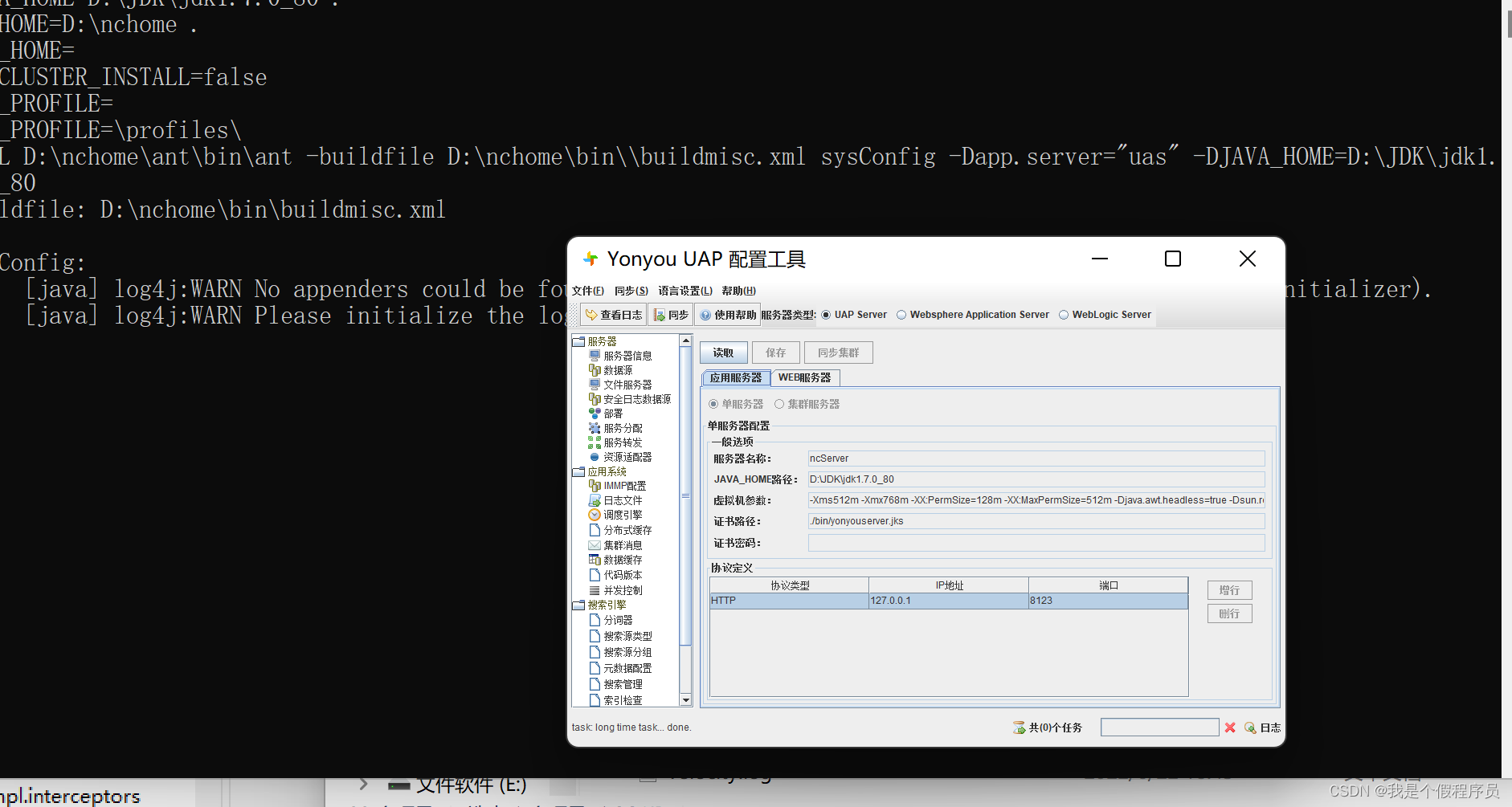
Task: Open the 语言设置(L) menu
Action: click(x=685, y=291)
